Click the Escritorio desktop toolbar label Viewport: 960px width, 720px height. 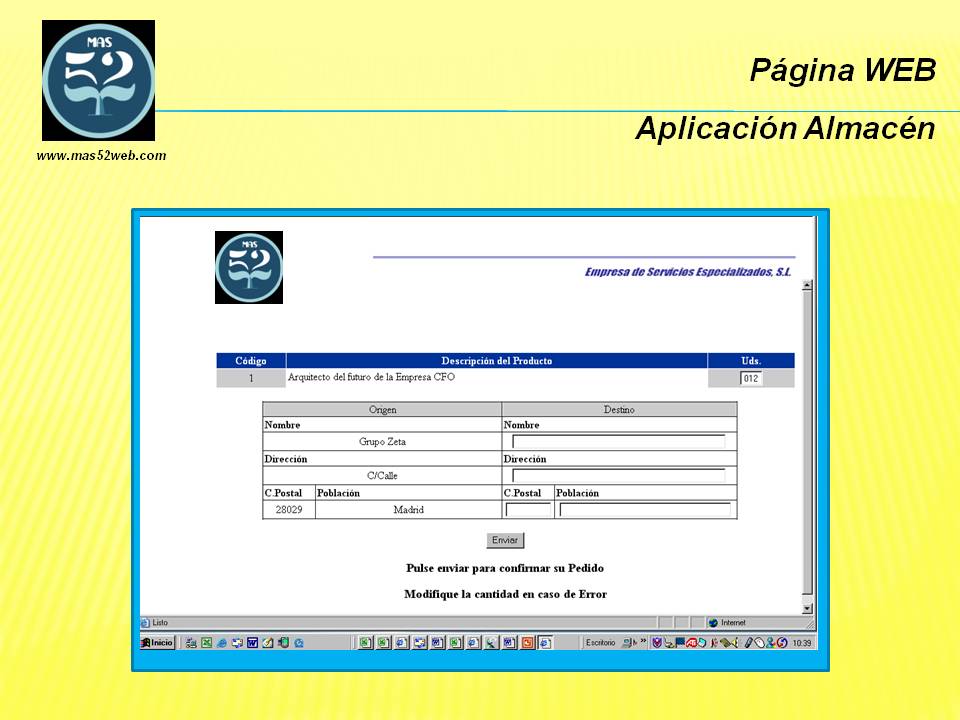click(600, 643)
